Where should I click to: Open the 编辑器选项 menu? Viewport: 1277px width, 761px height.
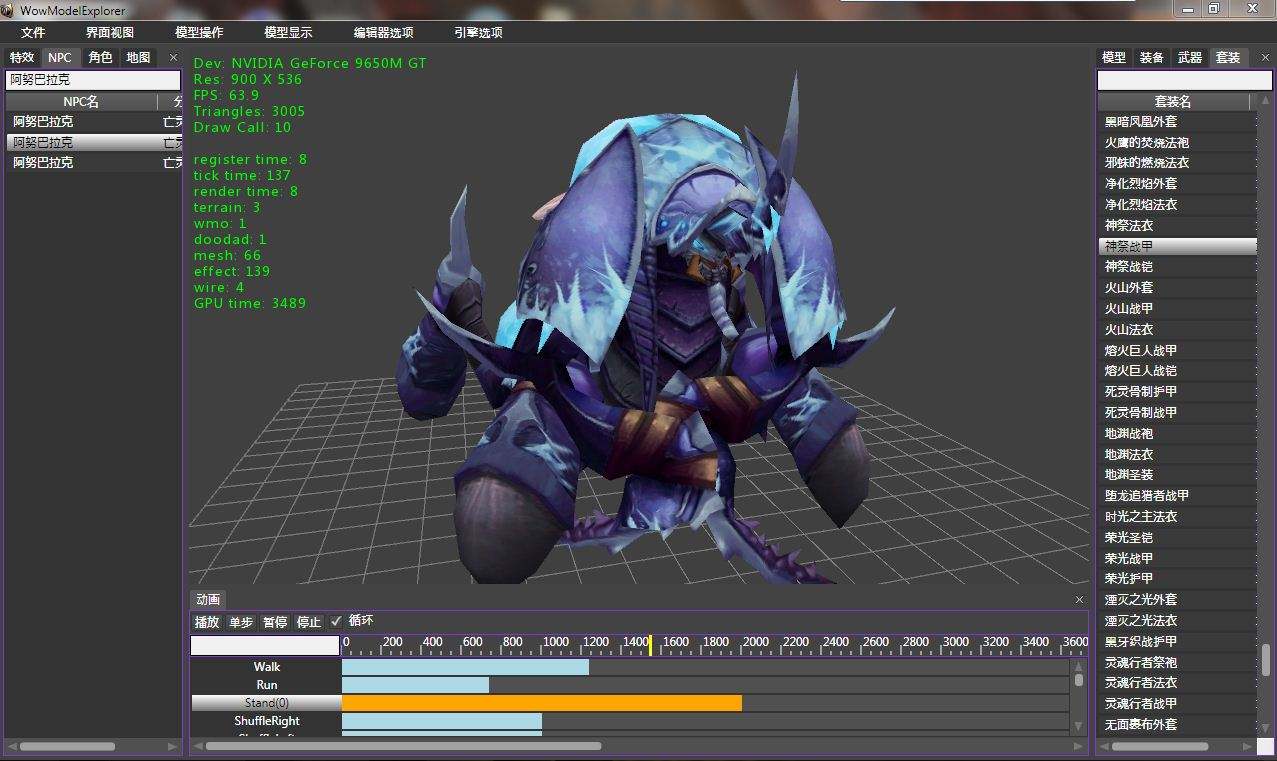point(383,32)
